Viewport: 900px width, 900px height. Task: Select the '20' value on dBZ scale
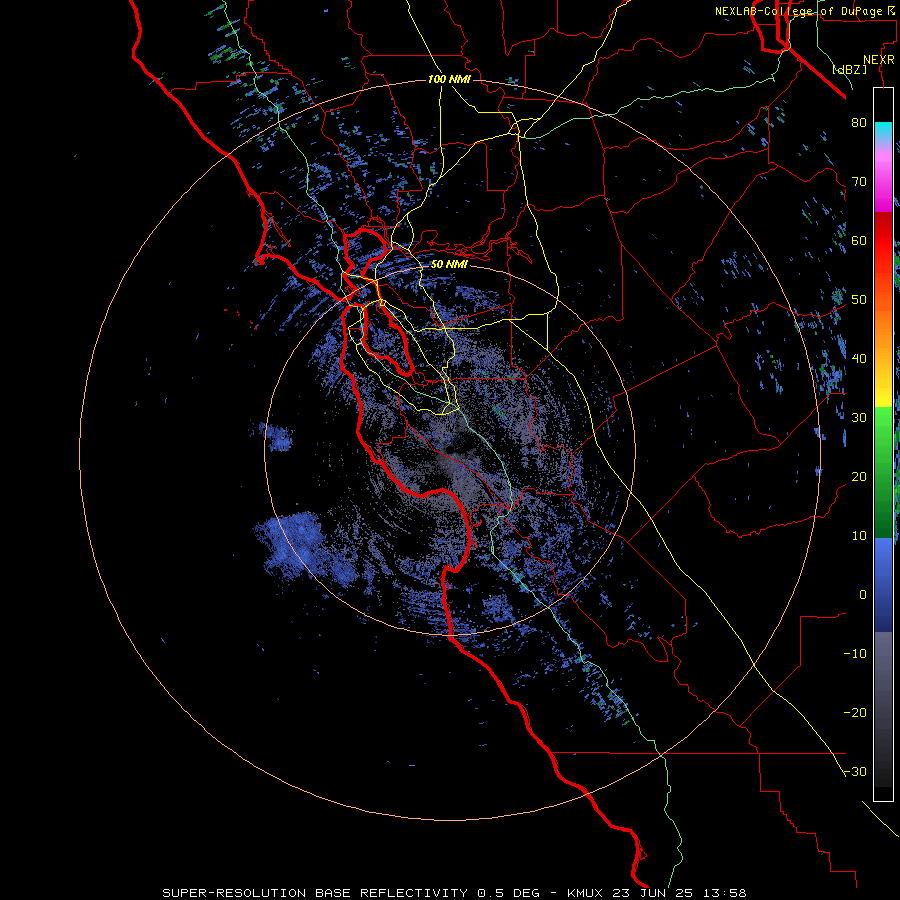pyautogui.click(x=859, y=476)
